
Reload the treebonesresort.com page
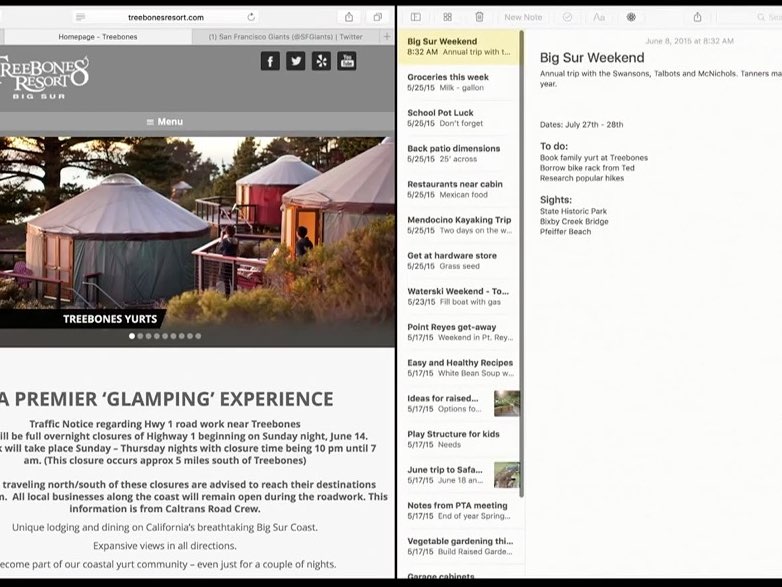click(x=251, y=17)
